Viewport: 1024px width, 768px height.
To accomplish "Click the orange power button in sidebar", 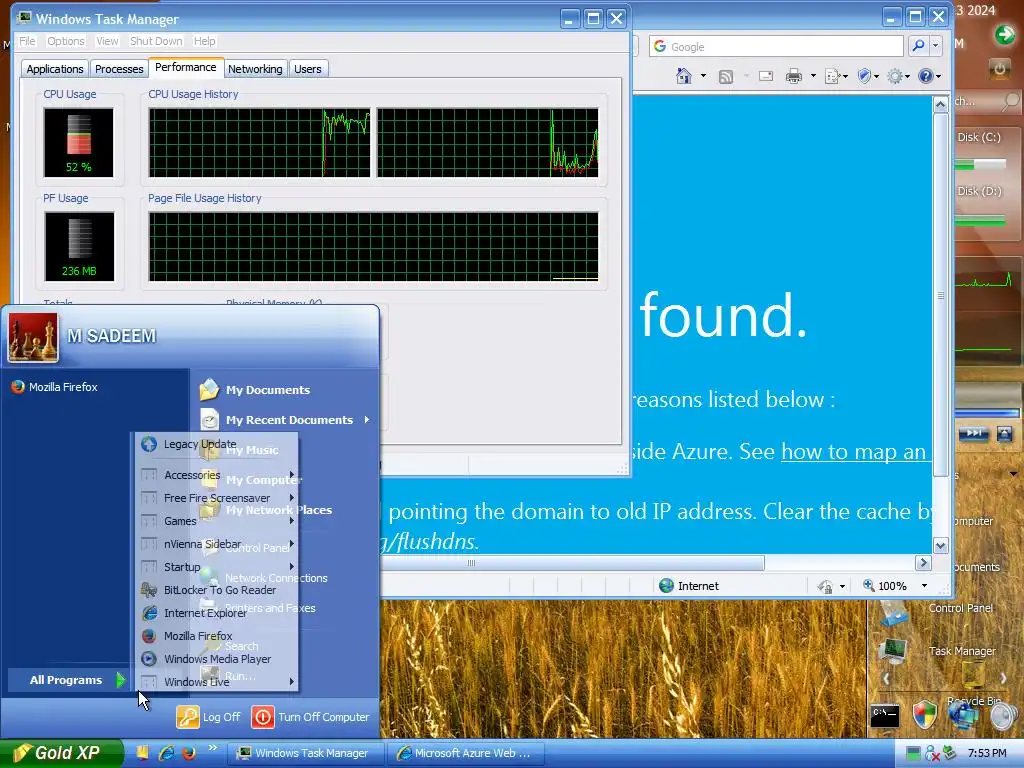I will point(999,68).
